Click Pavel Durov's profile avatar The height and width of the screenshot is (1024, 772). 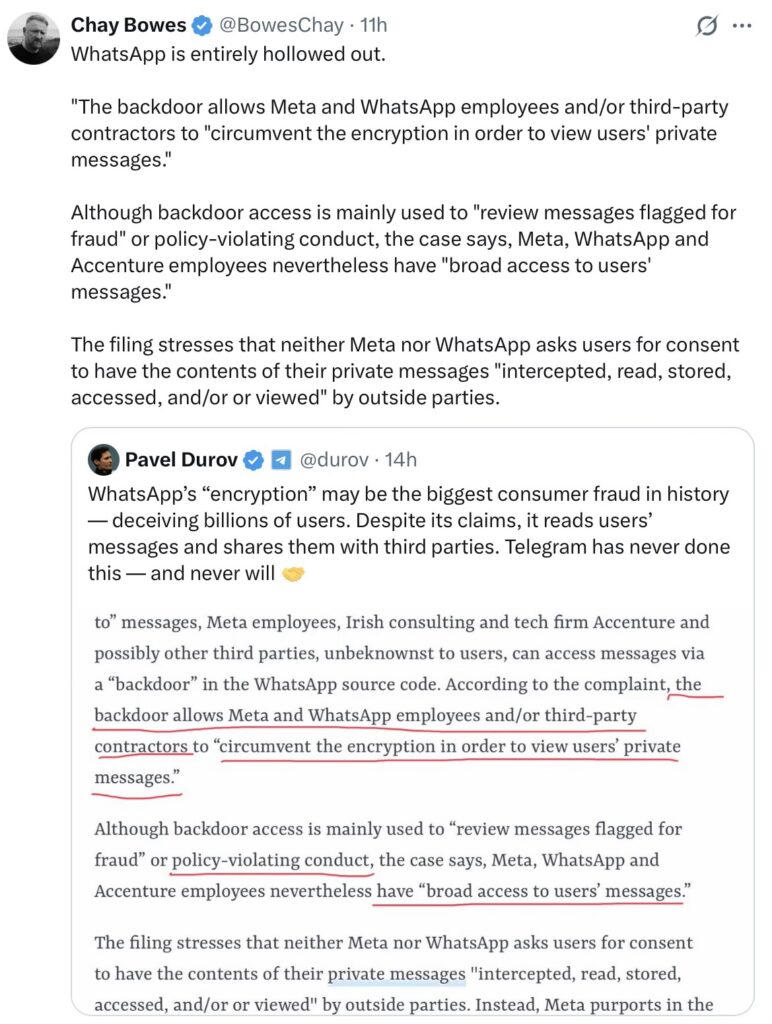coord(102,460)
